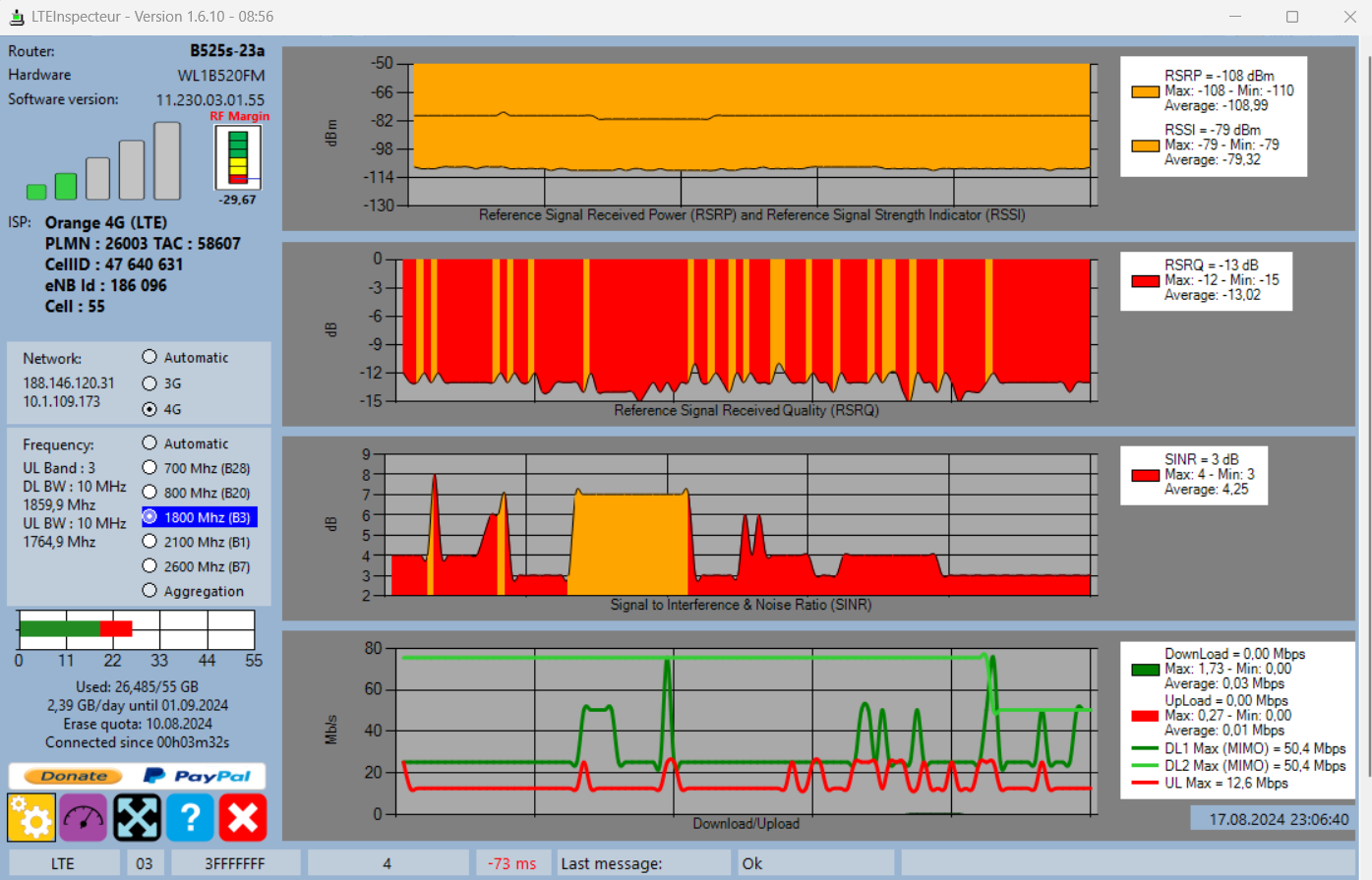
Task: Click the SINR red legend swatch
Action: click(1145, 476)
